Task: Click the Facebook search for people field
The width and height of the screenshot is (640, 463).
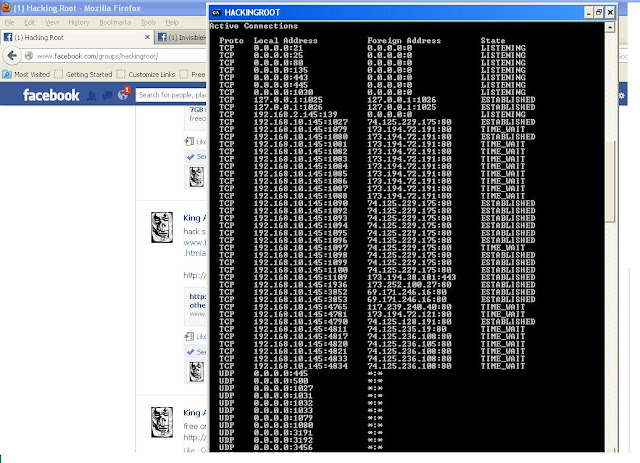Action: point(171,95)
